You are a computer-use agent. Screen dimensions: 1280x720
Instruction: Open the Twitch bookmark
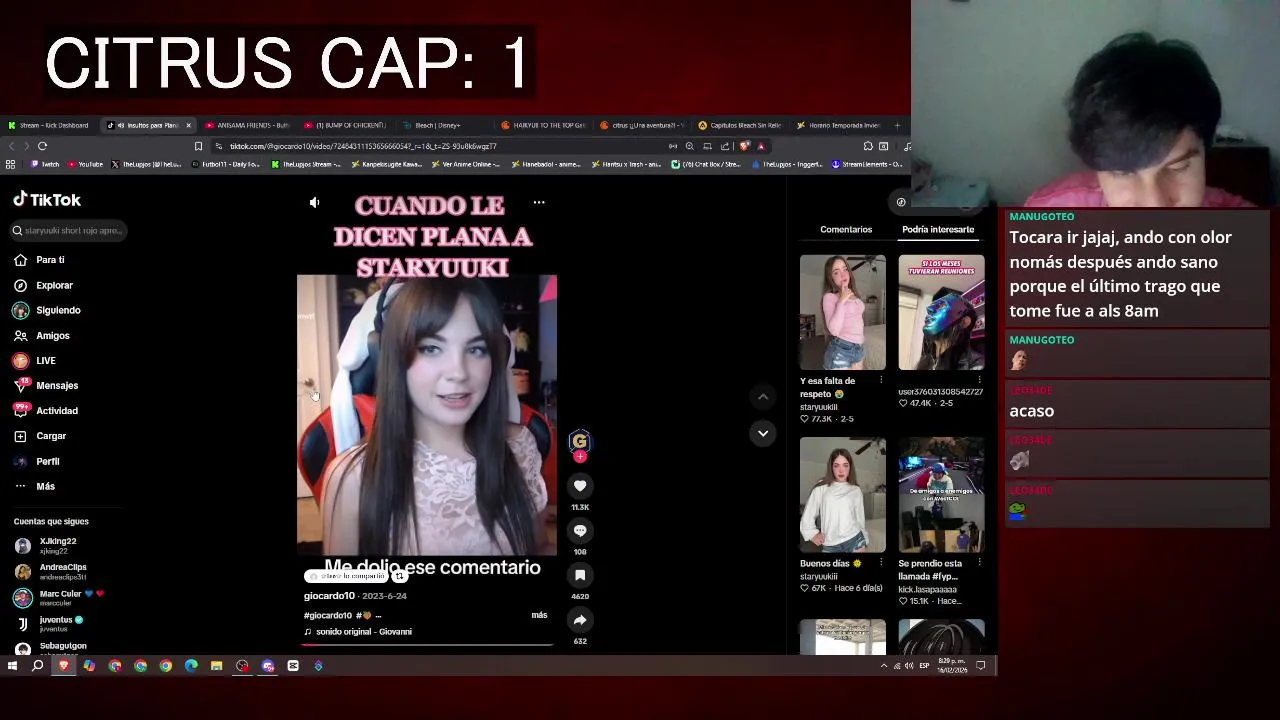(45, 164)
